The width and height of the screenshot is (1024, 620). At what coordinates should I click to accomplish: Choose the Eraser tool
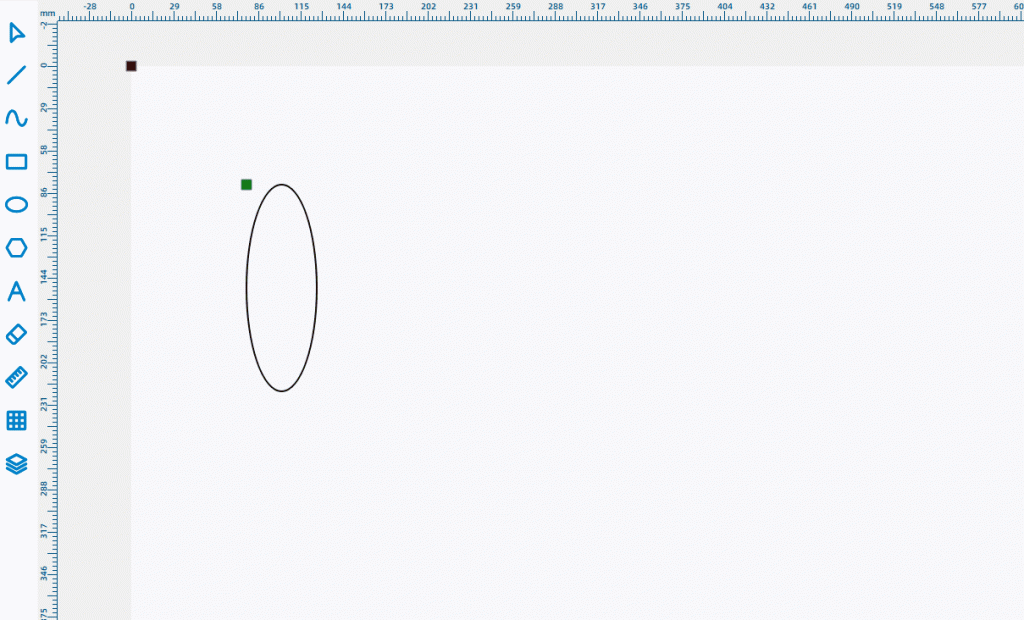(16, 334)
